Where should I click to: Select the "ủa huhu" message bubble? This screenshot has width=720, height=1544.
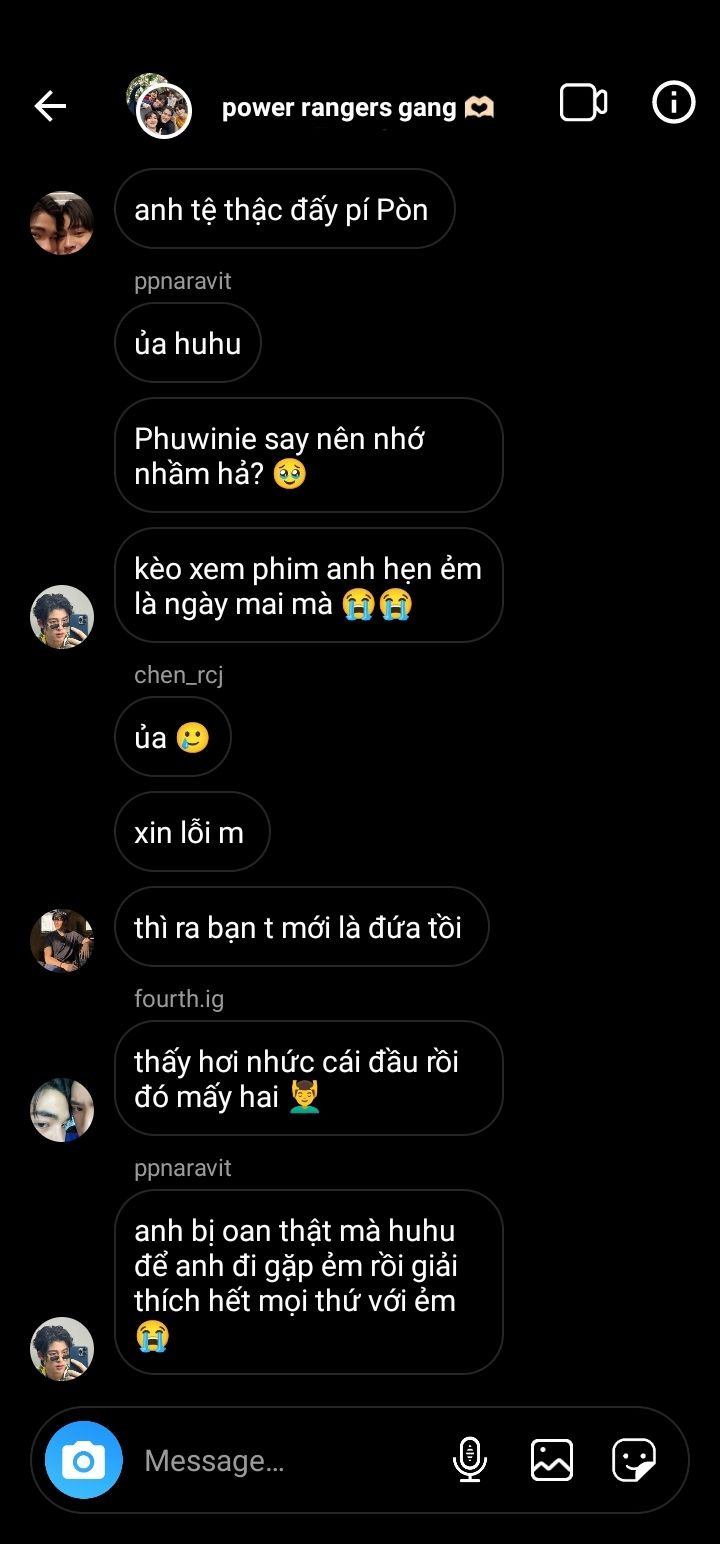188,343
